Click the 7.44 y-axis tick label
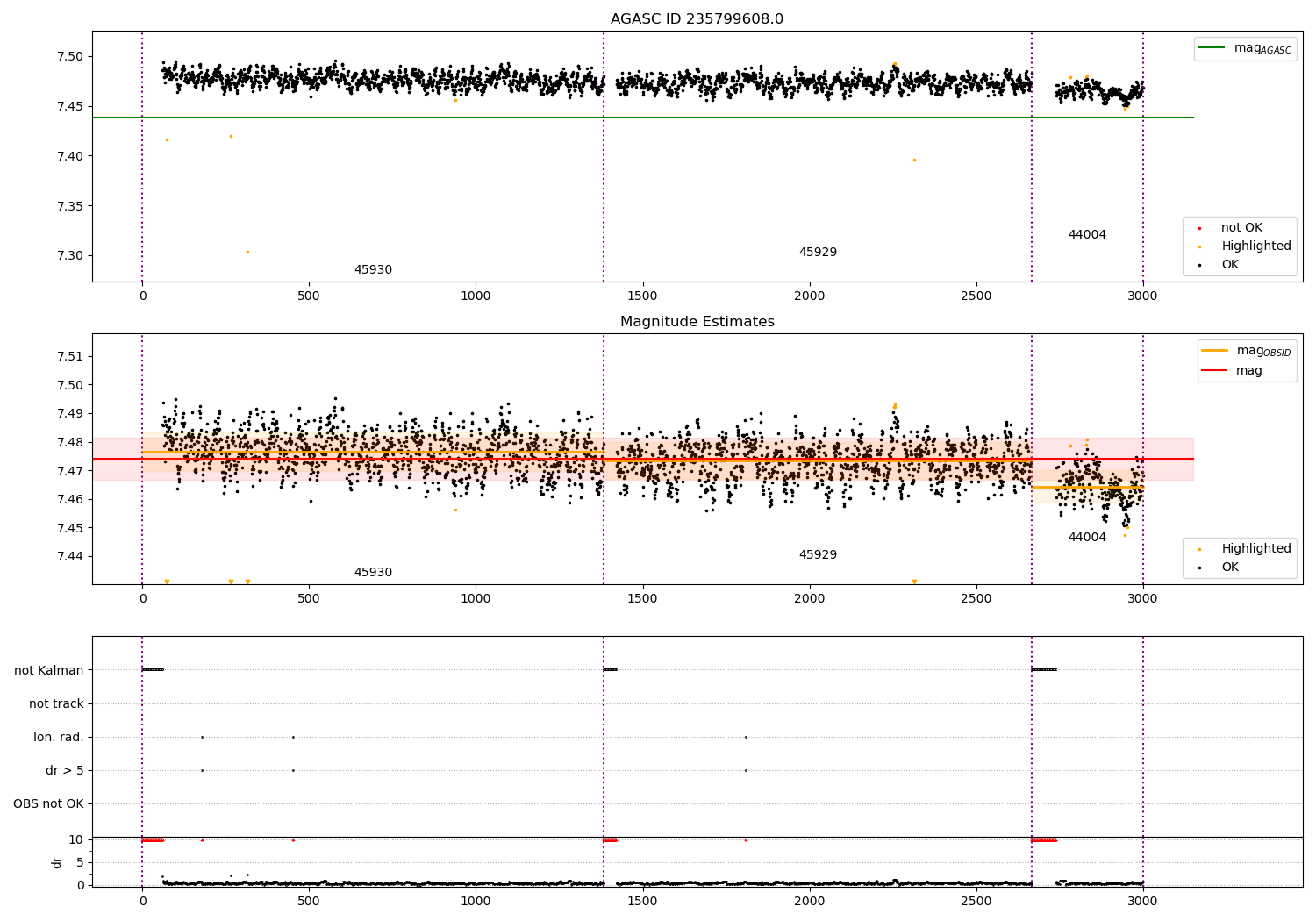 pyautogui.click(x=69, y=556)
